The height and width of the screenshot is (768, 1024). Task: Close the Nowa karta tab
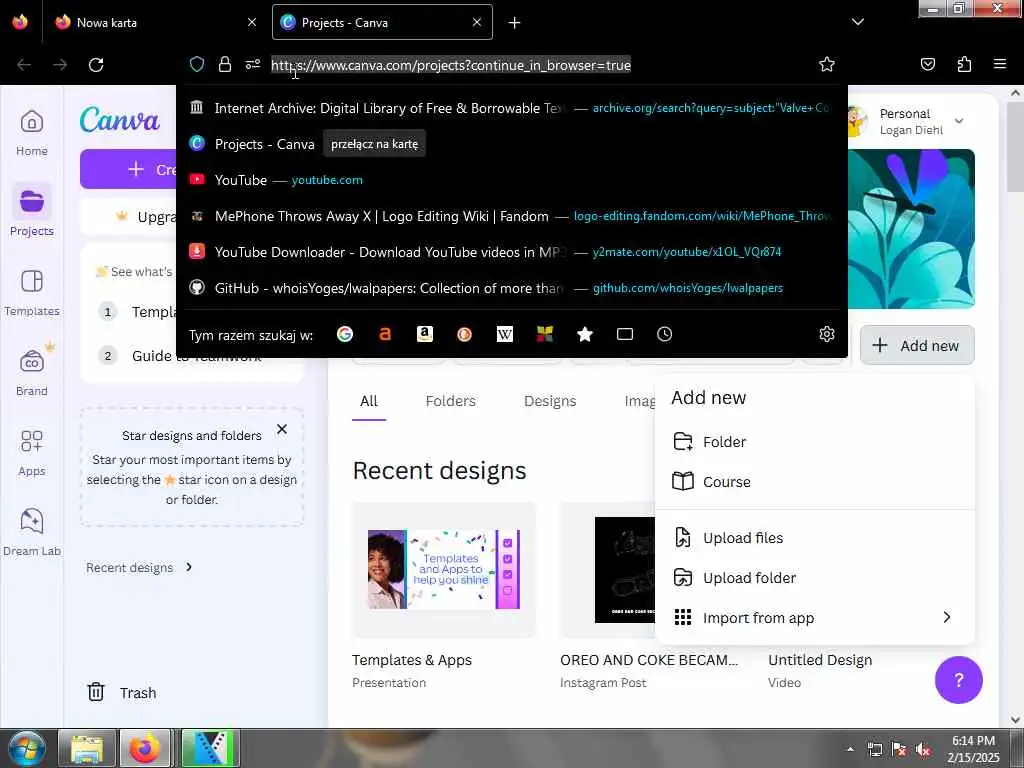251,22
